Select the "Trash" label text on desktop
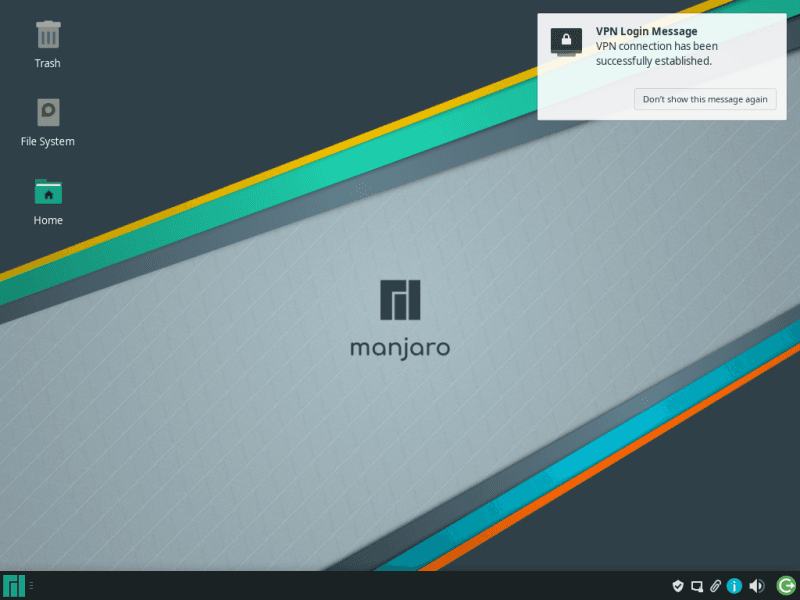Image resolution: width=800 pixels, height=600 pixels. 48,63
